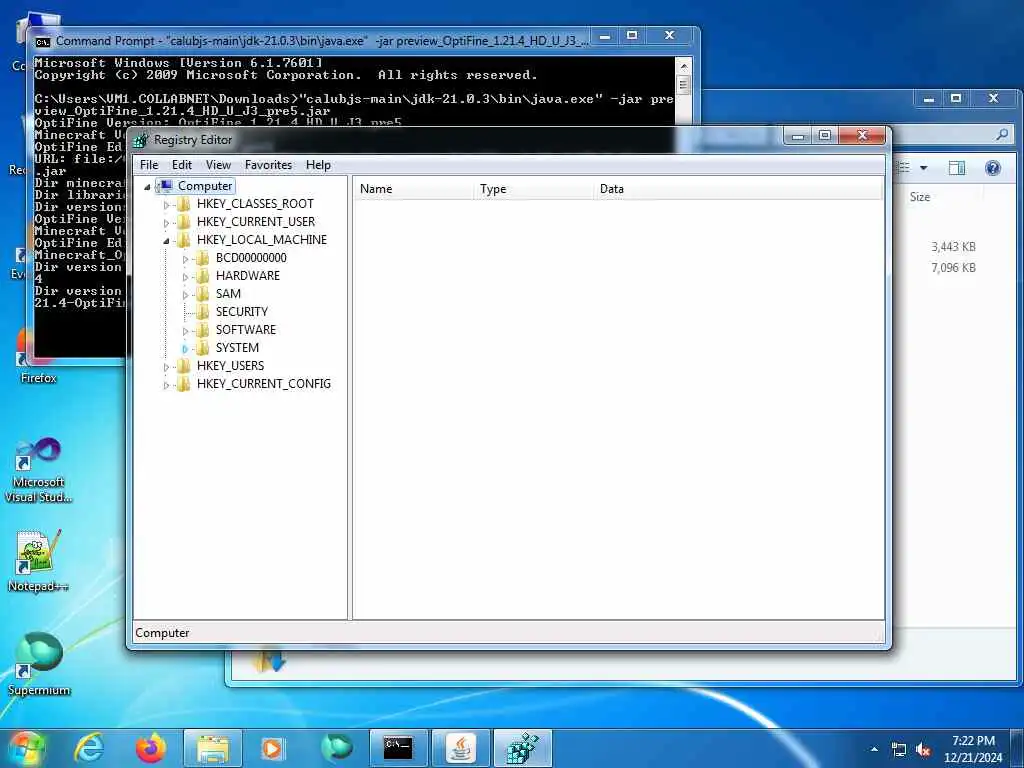Screen dimensions: 1024x768
Task: Click the Registry Editor title bar icon
Action: 140,140
